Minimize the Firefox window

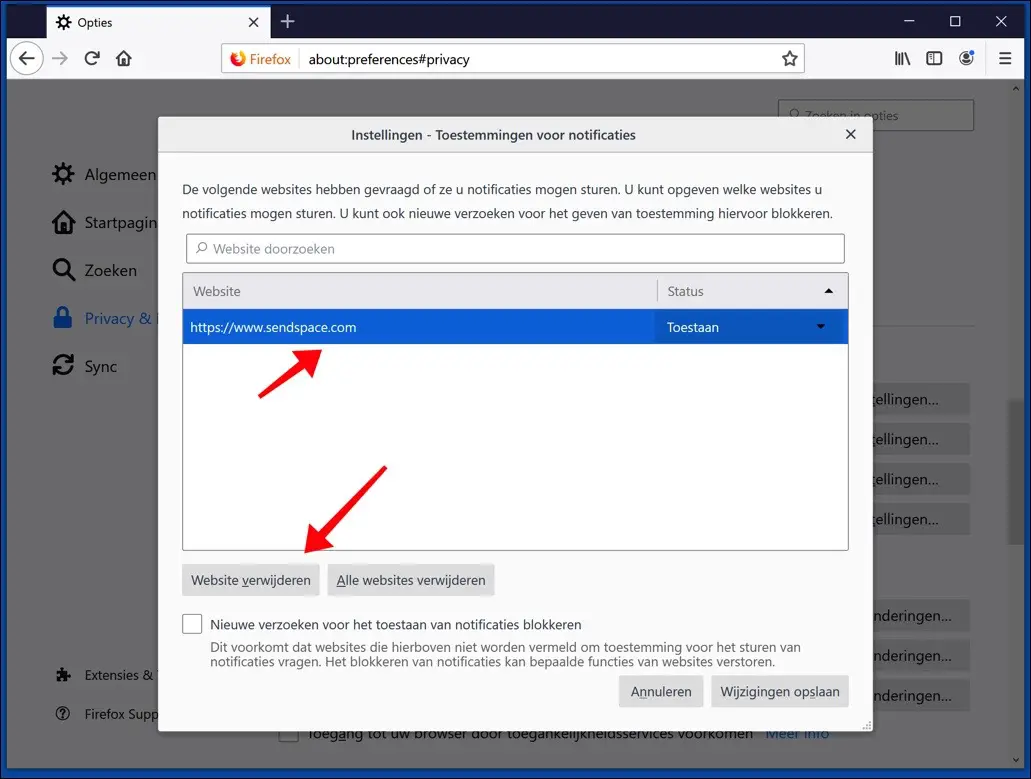[909, 22]
